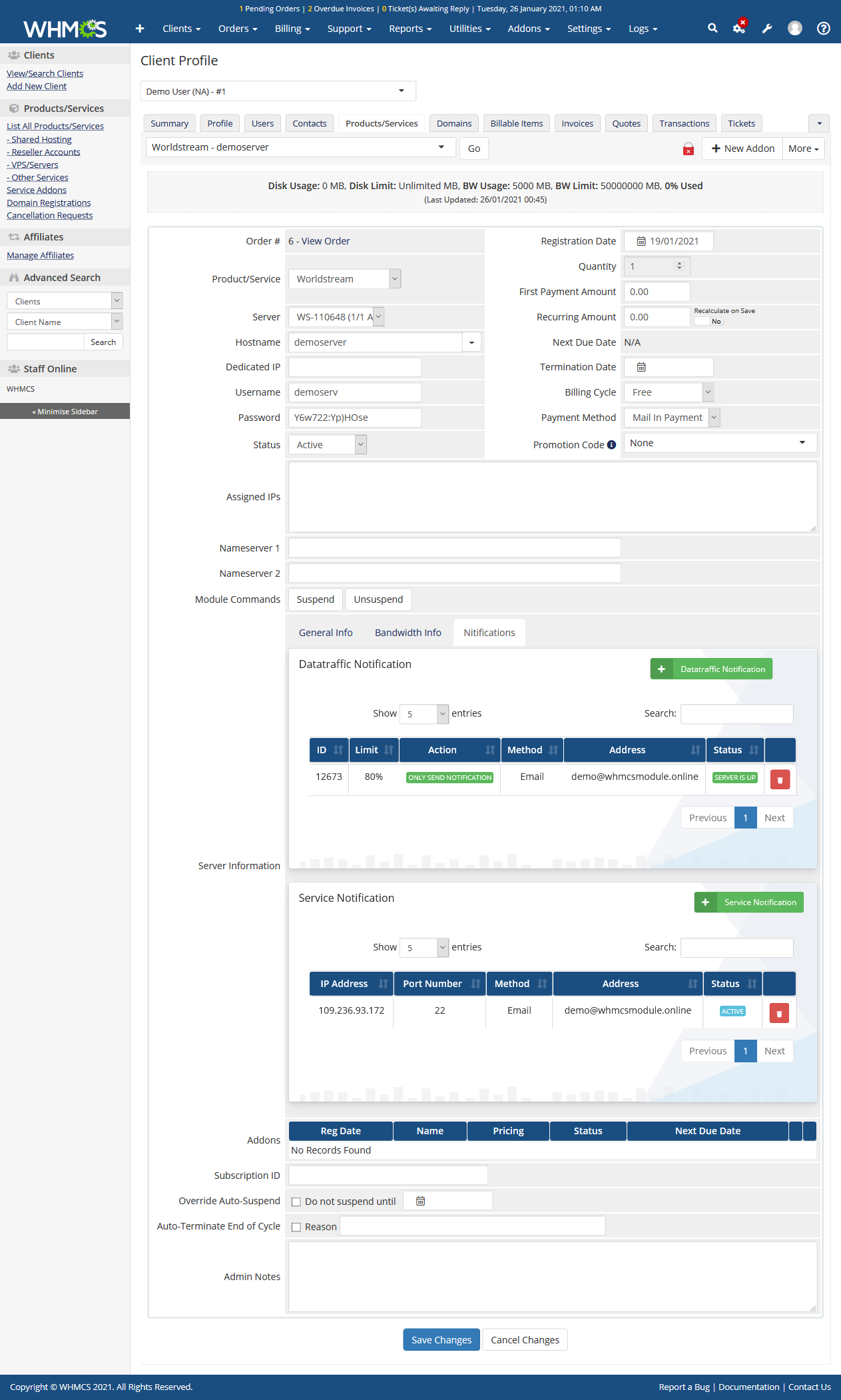Open the Billing menu

(292, 29)
